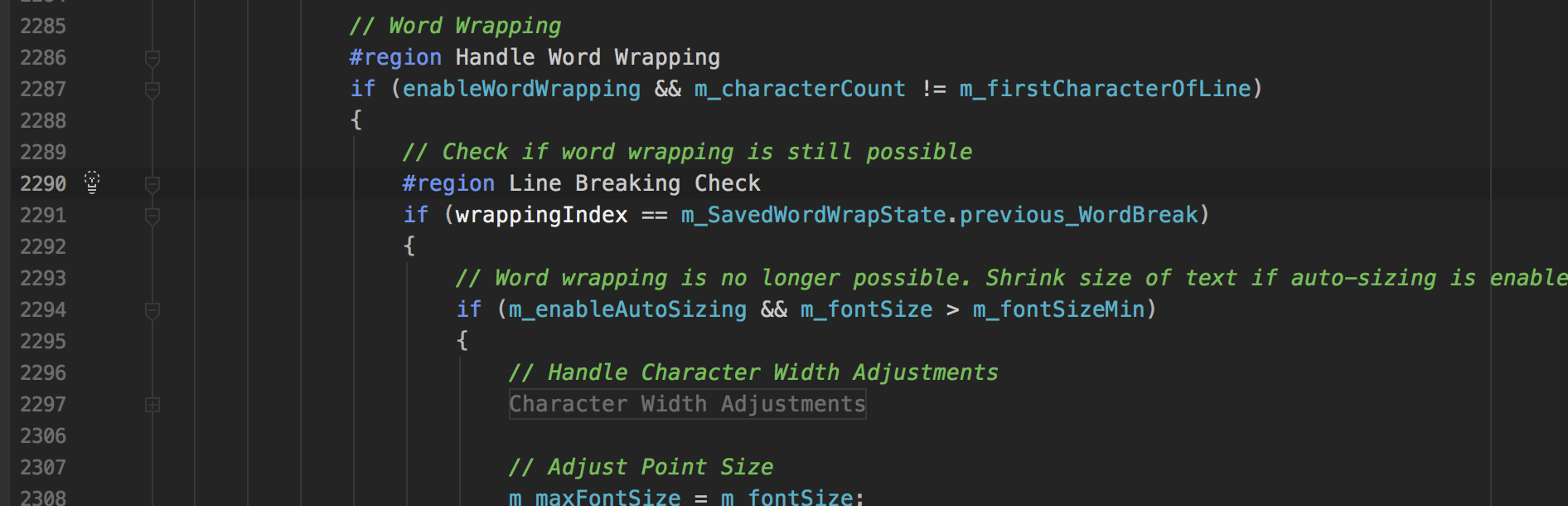
Task: Click the m_maxFontSize identifier on line 2308
Action: [x=594, y=498]
